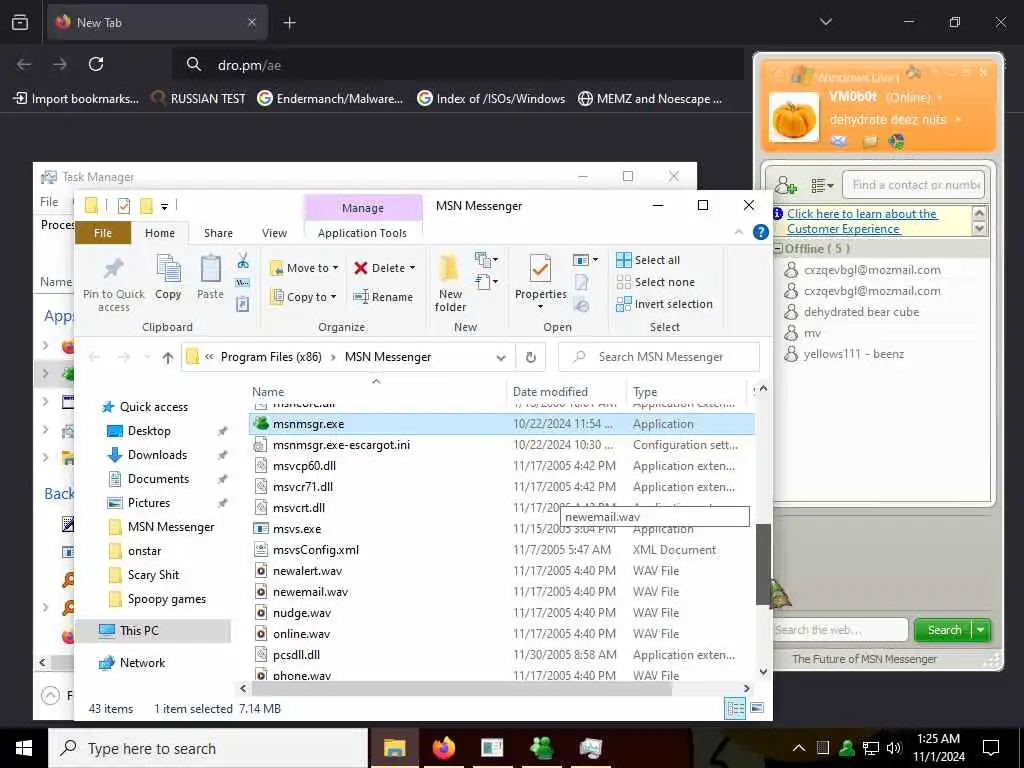This screenshot has height=768, width=1024.
Task: Click the green Search button in Messenger
Action: (x=944, y=630)
